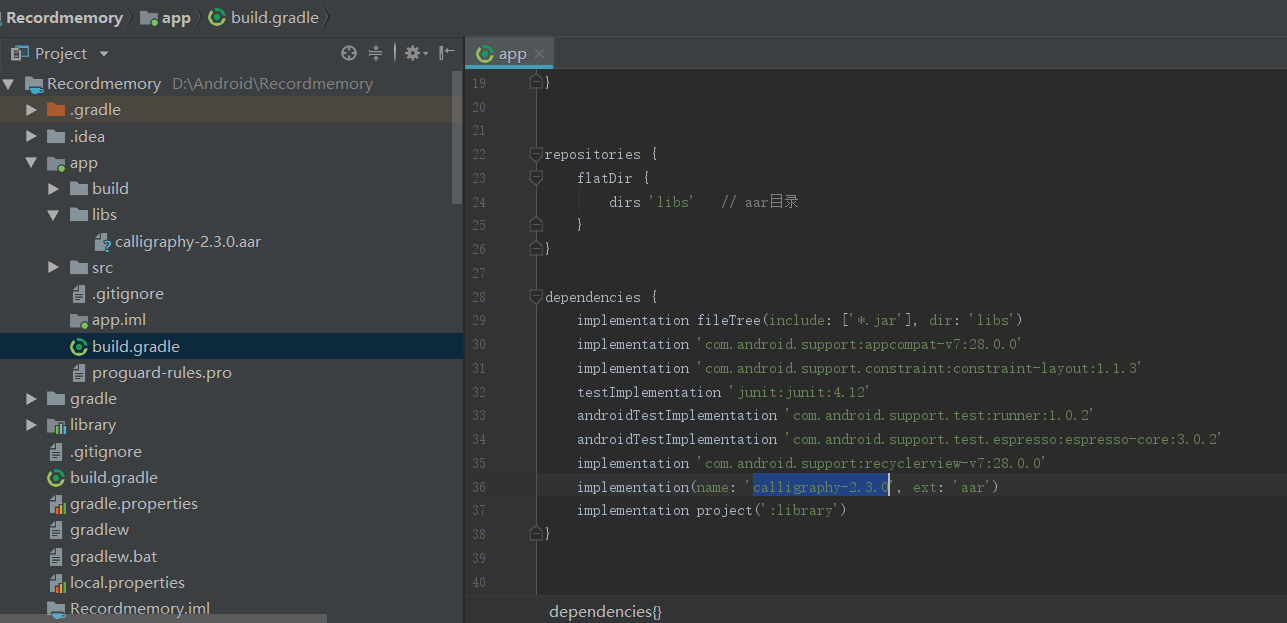Screen dimensions: 1287x623
Task: Expand the build folder arrow
Action: [x=54, y=189]
